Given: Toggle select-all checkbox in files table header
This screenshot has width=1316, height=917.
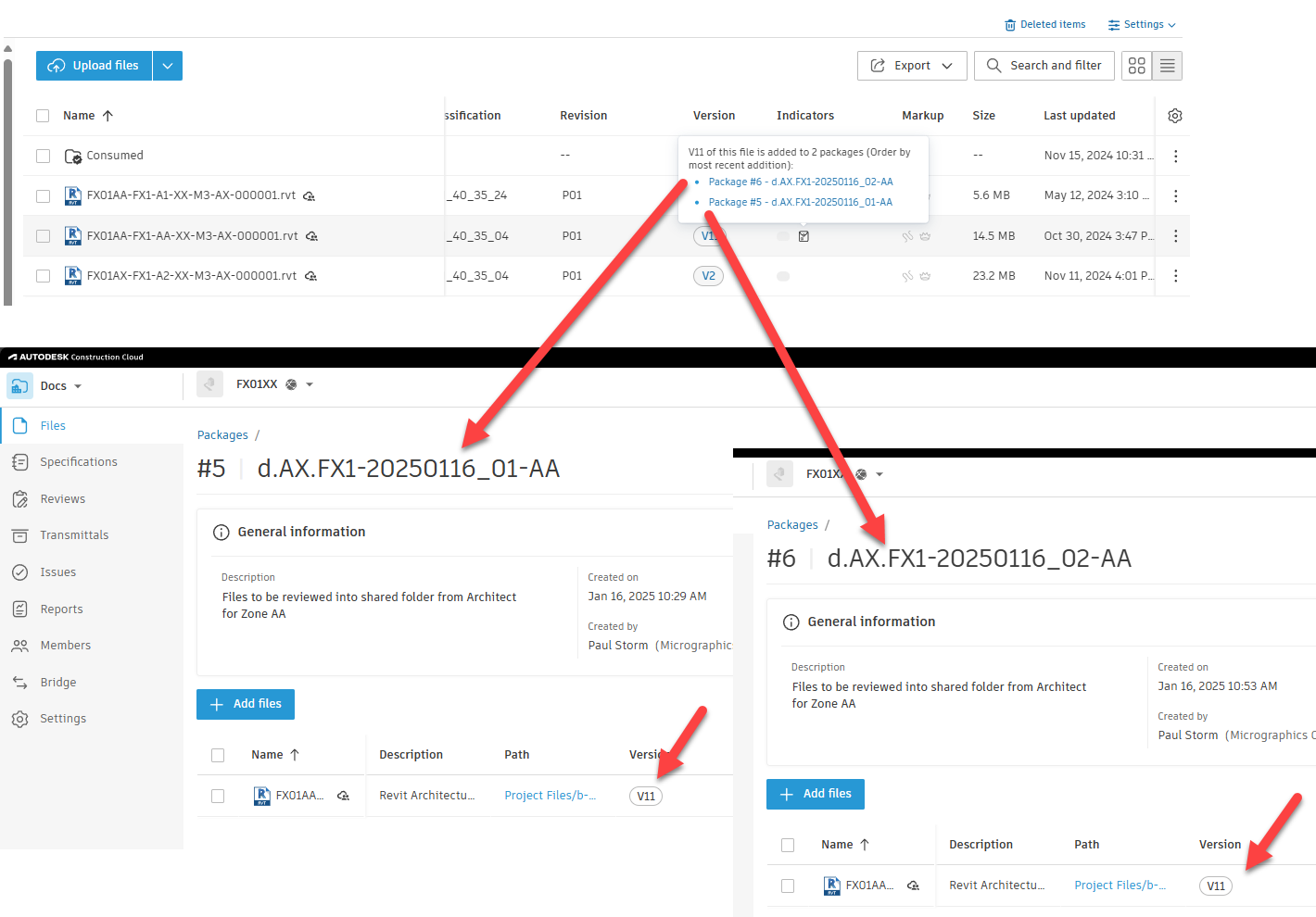Looking at the screenshot, I should pos(43,116).
